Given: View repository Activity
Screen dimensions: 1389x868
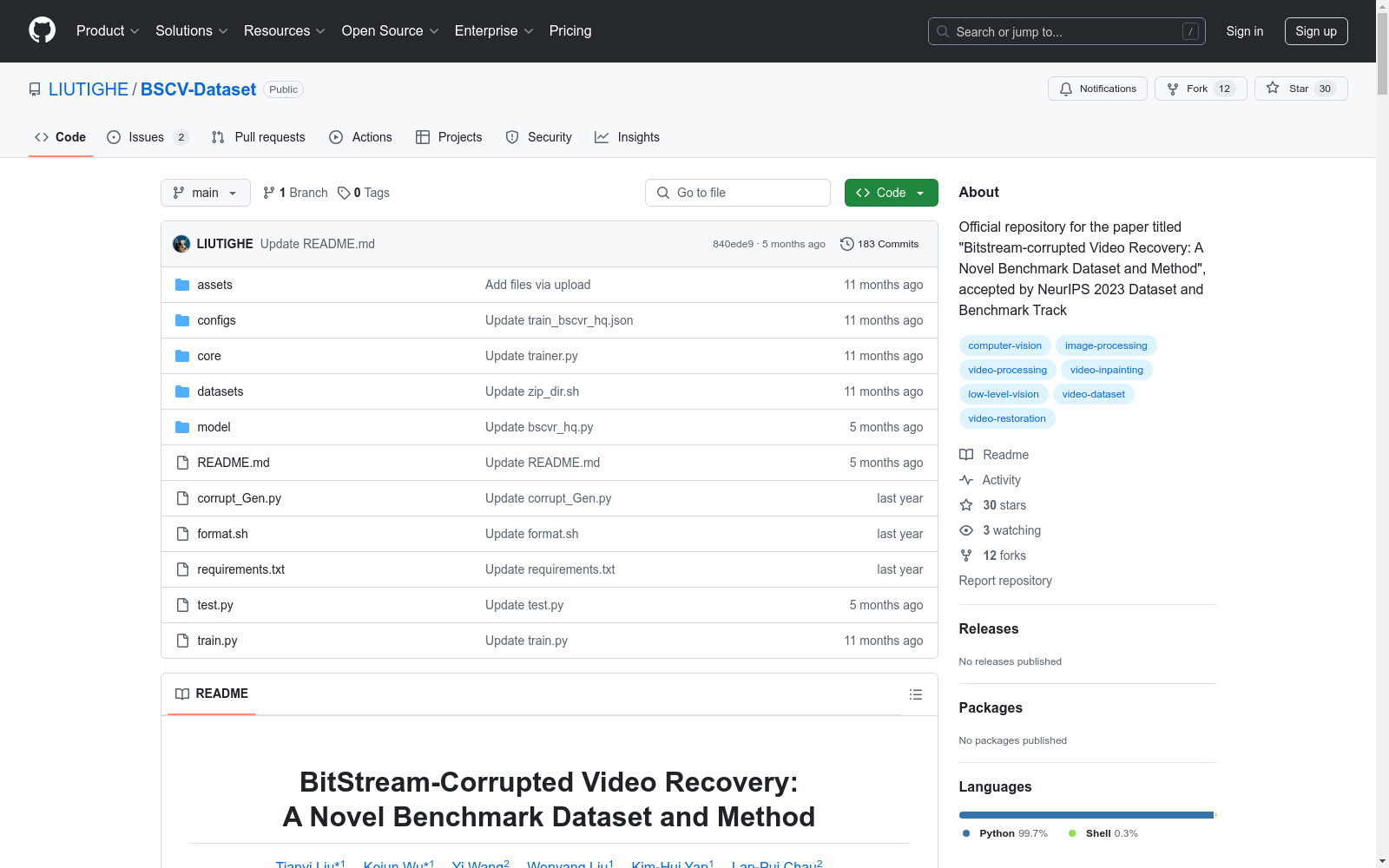Looking at the screenshot, I should pyautogui.click(x=990, y=480).
